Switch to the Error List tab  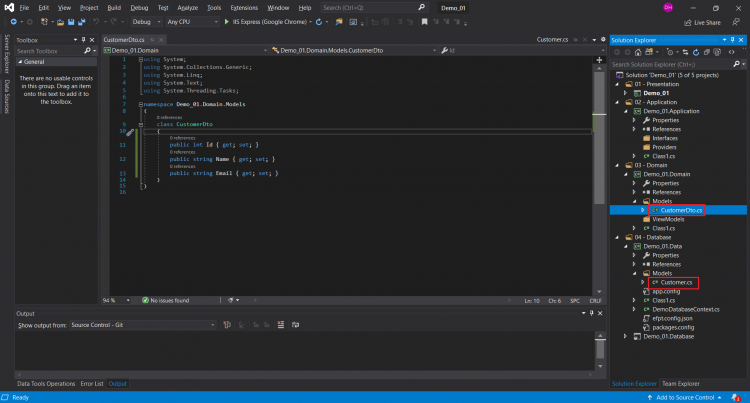click(x=92, y=384)
